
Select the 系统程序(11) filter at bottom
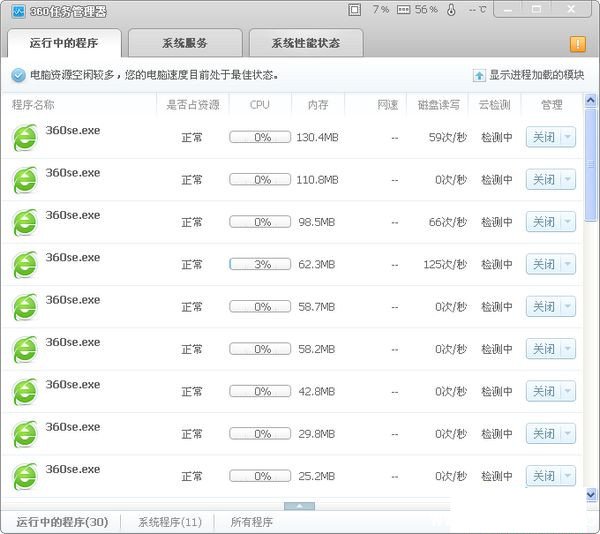click(169, 522)
